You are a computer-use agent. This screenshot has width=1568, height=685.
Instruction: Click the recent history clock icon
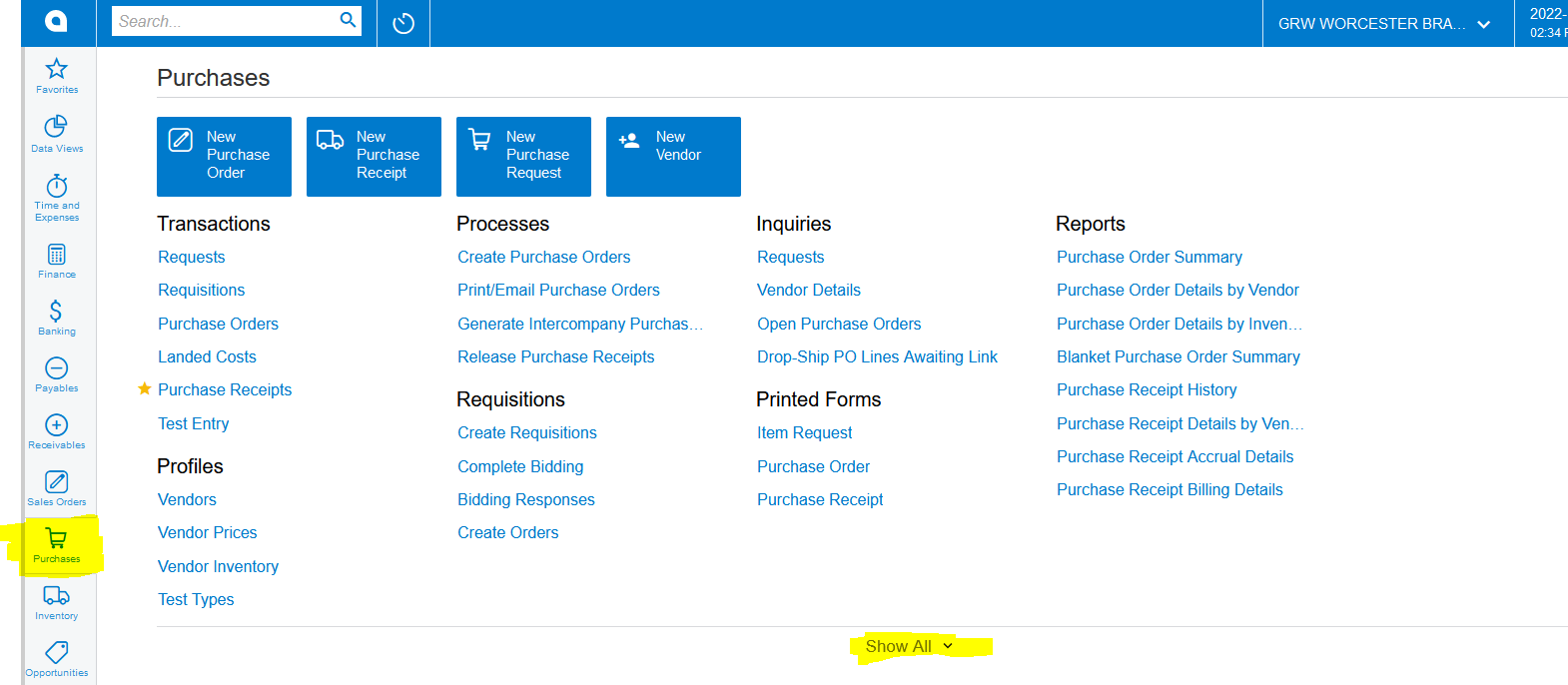(403, 23)
